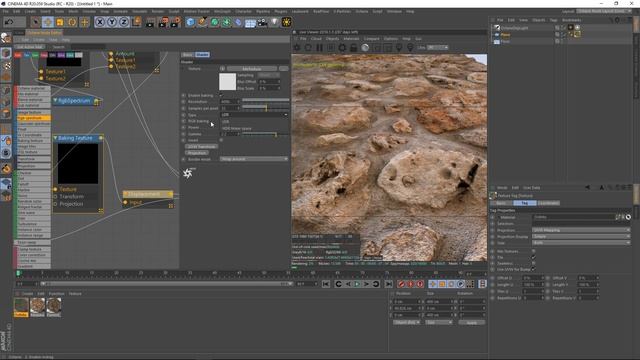Screen dimensions: 640x360
Task: Toggle Use UVW for Bump checkbox
Action: coord(533,269)
